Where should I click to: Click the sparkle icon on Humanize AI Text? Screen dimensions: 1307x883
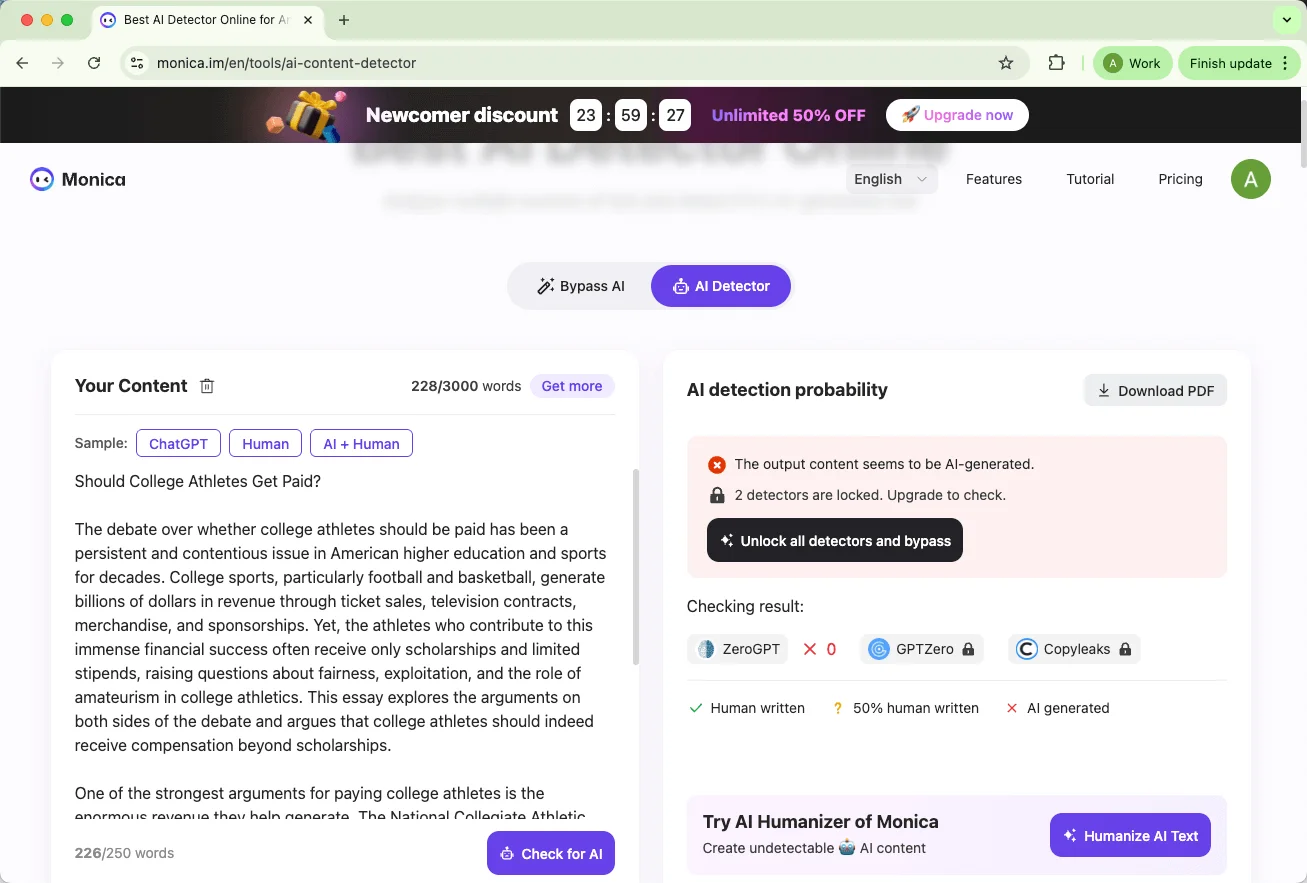(x=1070, y=835)
